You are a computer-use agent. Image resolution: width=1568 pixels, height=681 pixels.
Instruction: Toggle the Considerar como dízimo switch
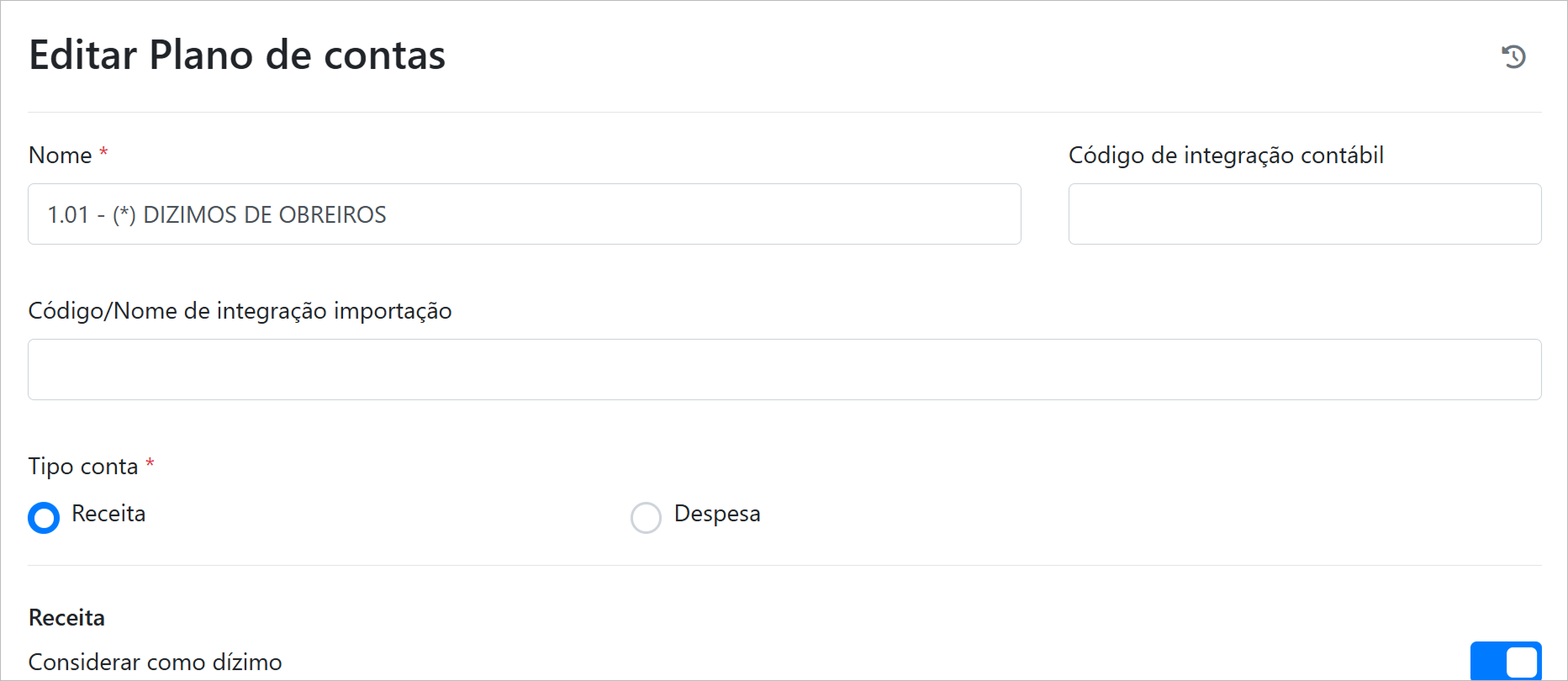pos(1505,661)
